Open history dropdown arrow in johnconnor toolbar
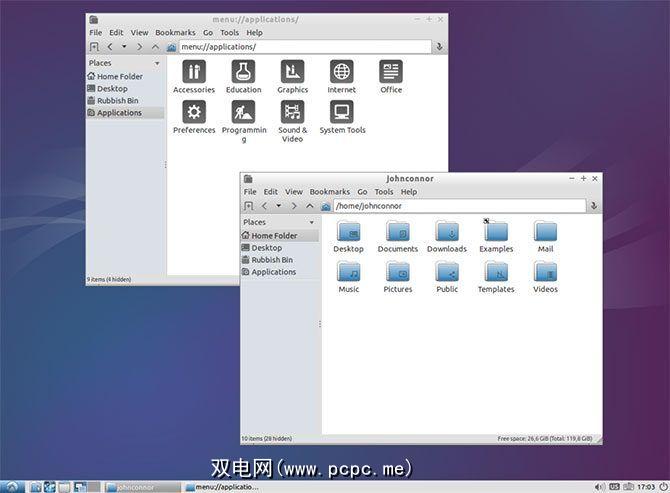 click(x=278, y=206)
